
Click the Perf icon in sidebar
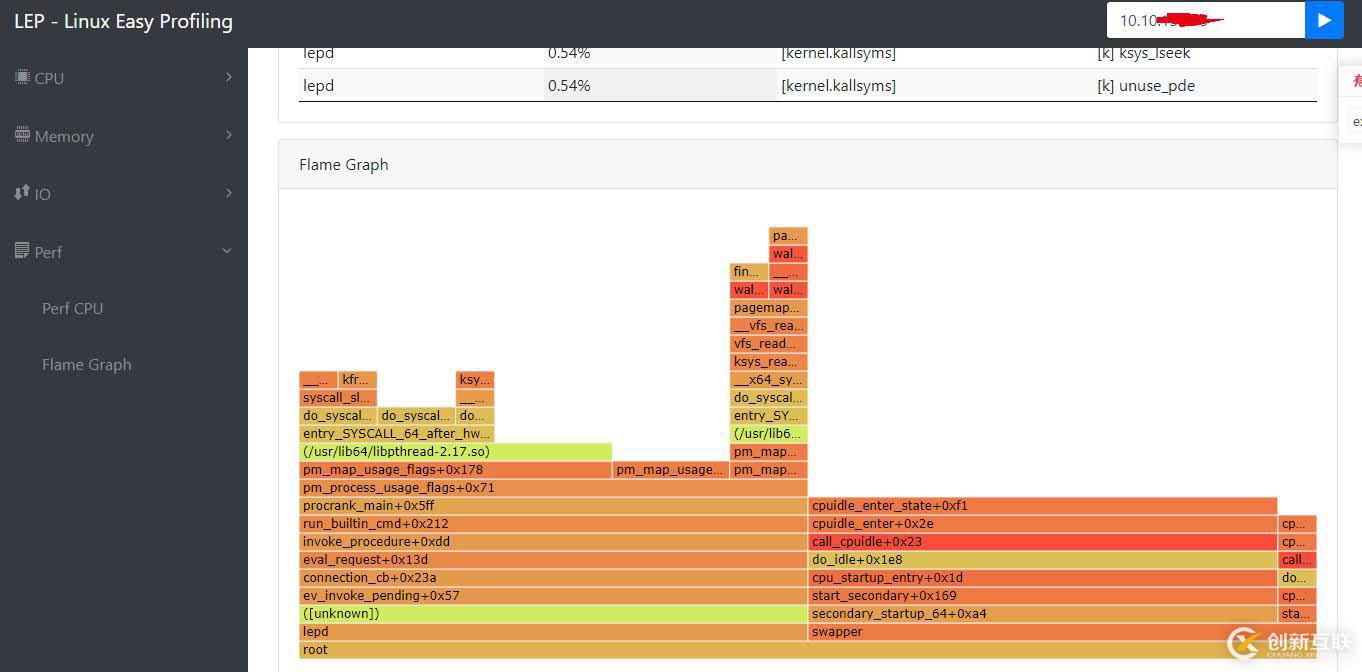22,251
